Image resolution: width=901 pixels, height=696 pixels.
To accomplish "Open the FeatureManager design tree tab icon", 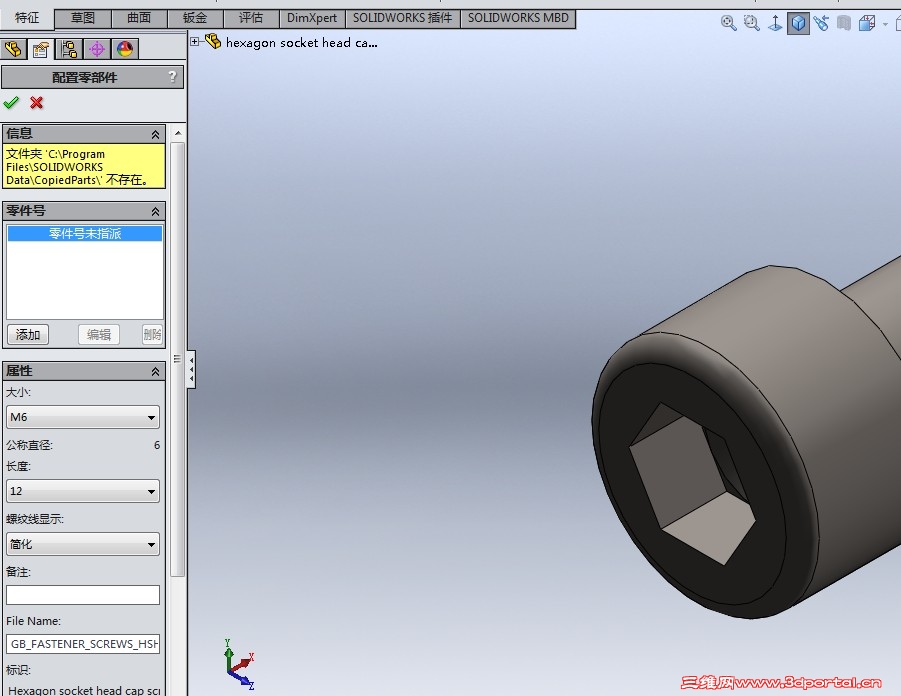I will [x=13, y=49].
